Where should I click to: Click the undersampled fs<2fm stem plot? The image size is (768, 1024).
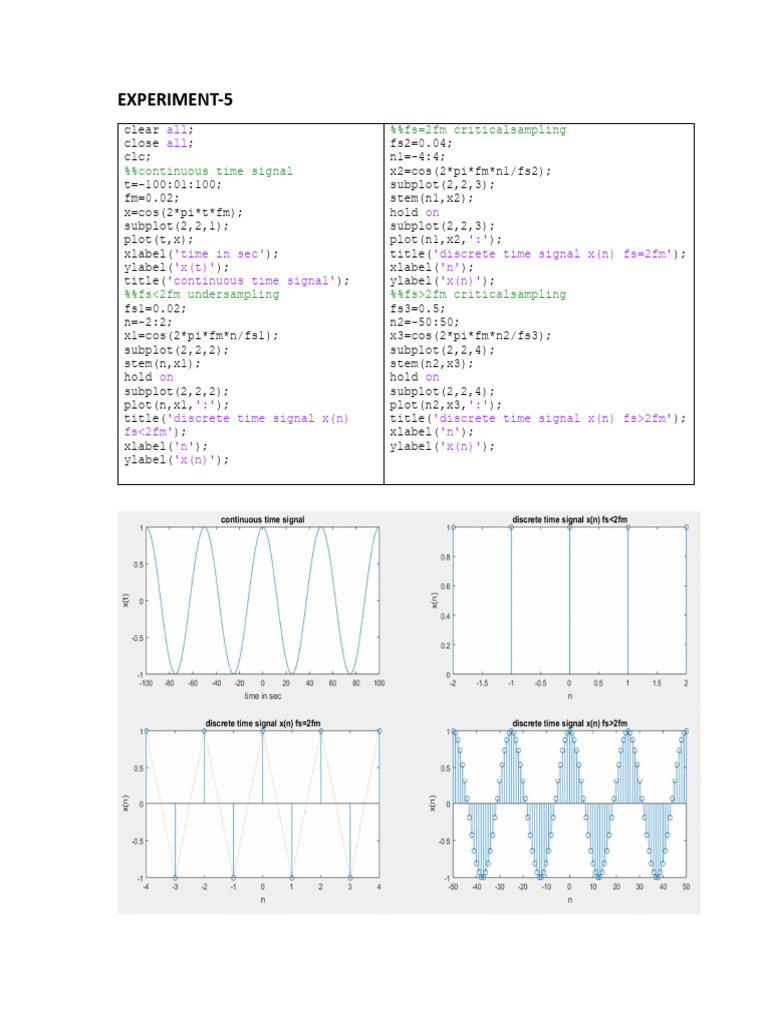[x=569, y=601]
